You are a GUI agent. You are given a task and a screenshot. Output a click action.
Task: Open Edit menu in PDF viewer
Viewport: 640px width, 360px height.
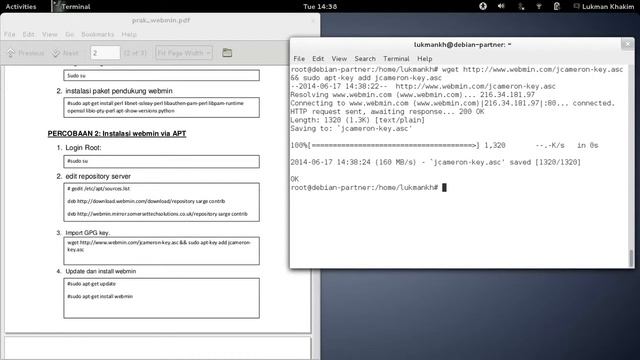(x=29, y=34)
